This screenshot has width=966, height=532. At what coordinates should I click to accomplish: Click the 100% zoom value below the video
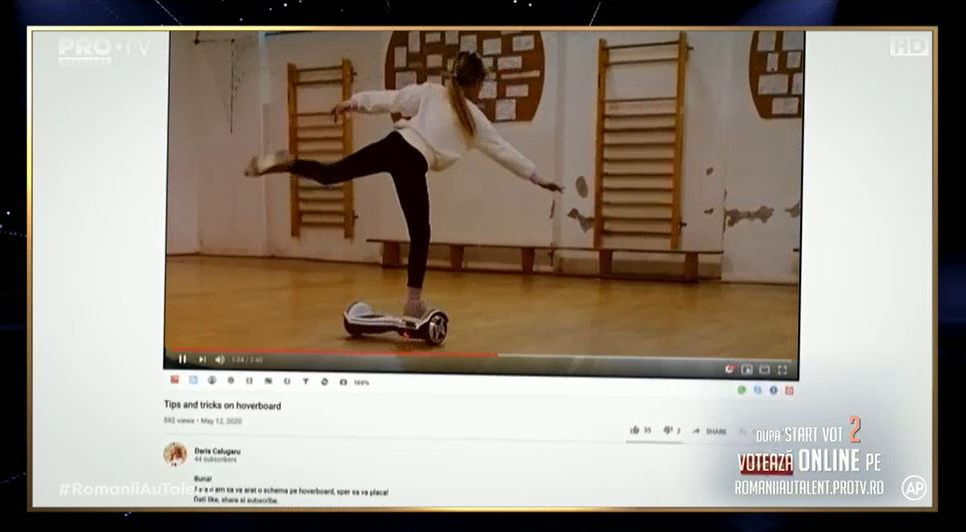coord(362,382)
